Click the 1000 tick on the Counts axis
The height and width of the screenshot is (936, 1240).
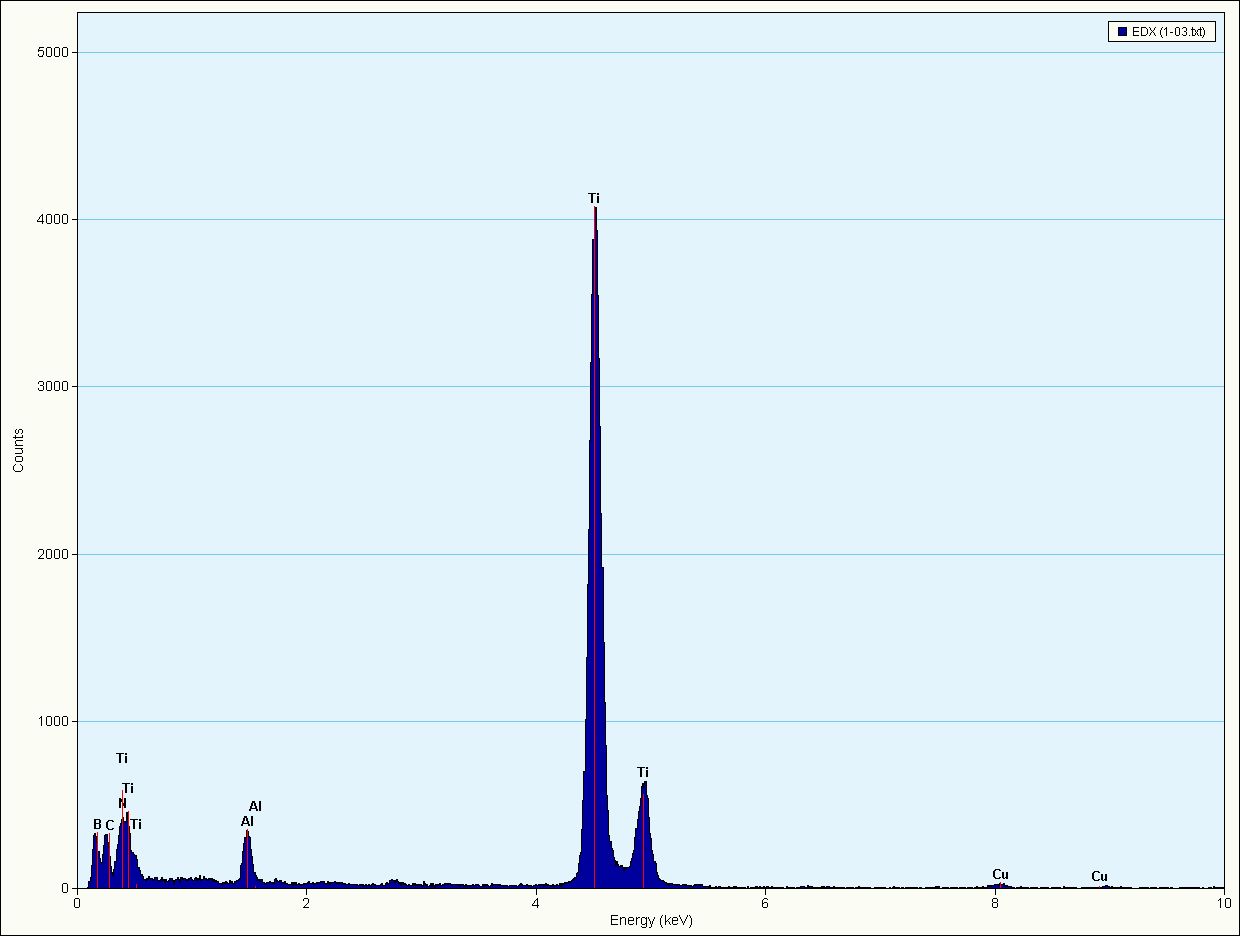click(x=53, y=721)
